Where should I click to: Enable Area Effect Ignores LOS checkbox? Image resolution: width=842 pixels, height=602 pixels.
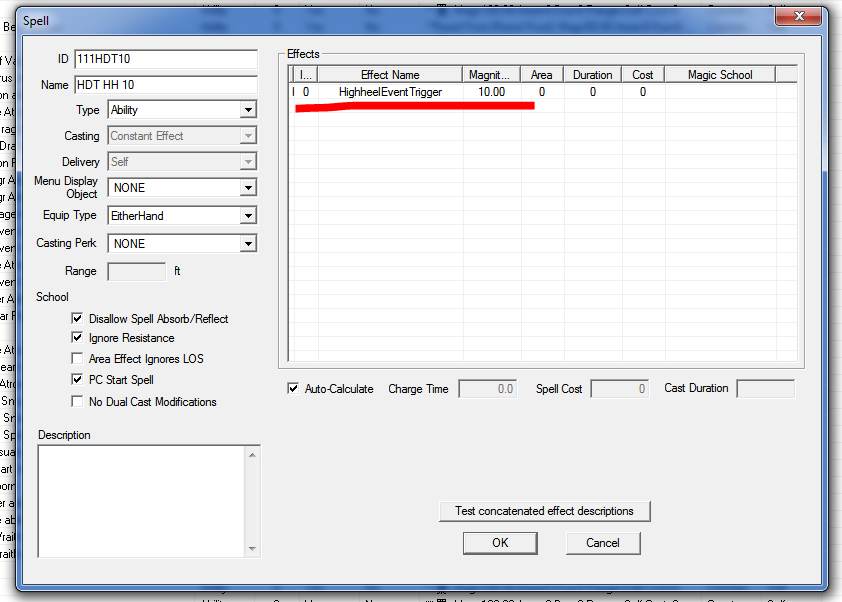tap(77, 359)
